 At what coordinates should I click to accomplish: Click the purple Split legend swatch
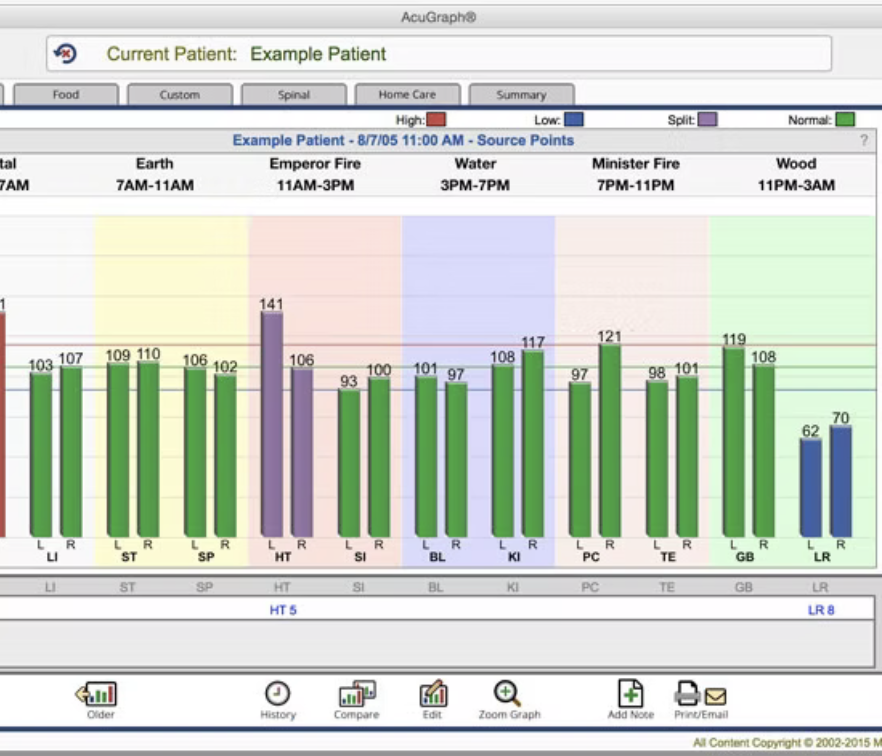click(707, 119)
